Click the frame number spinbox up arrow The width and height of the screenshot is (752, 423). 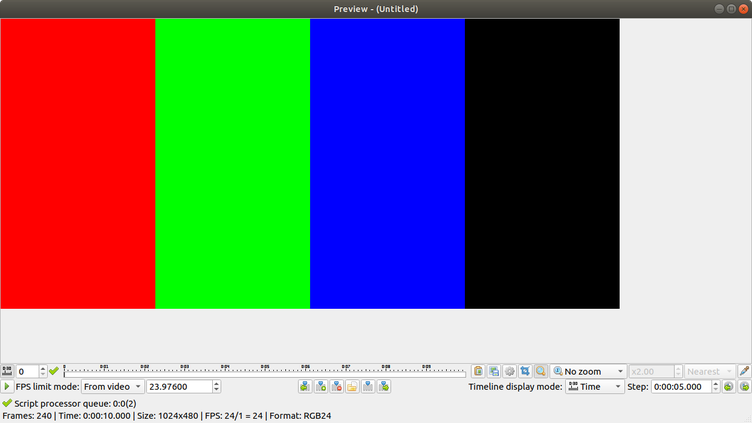(x=43, y=368)
